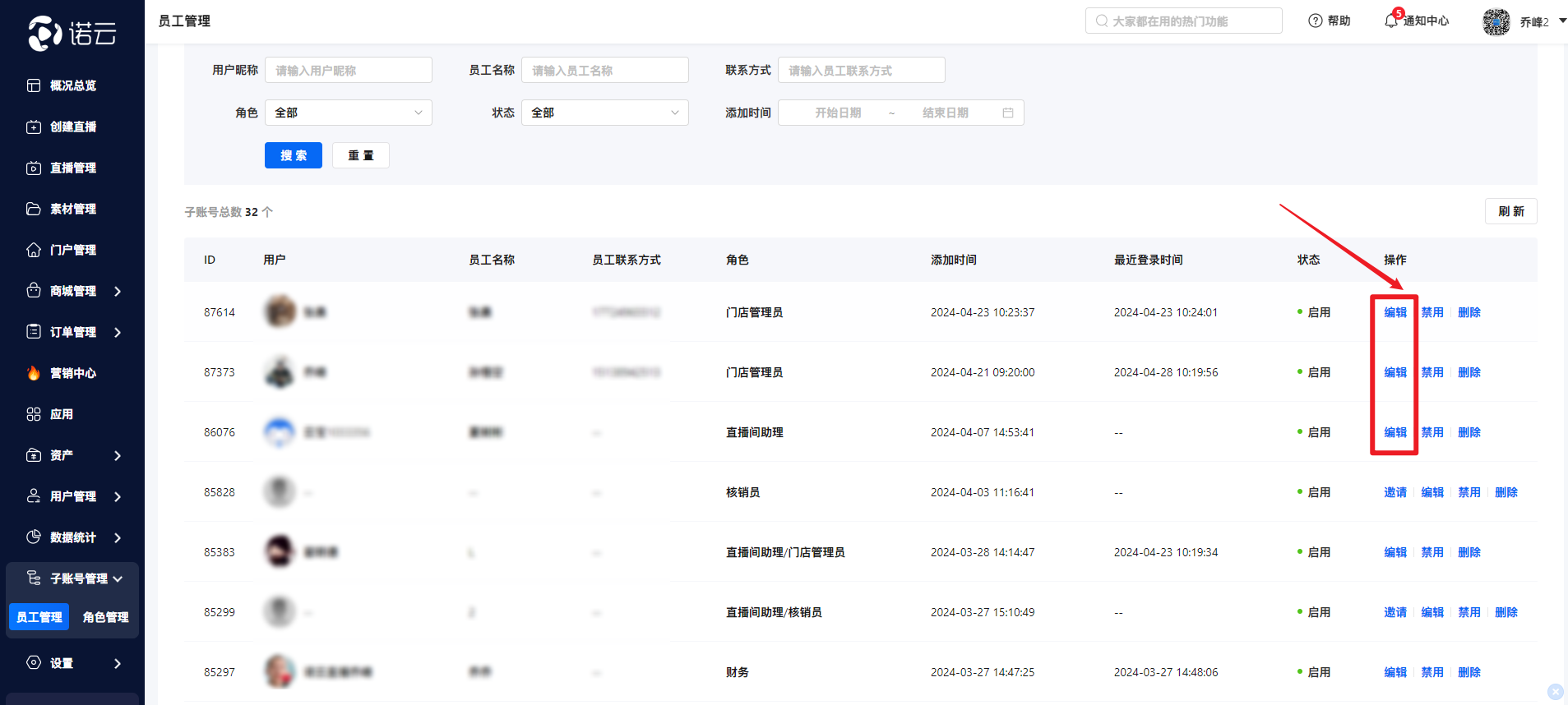Image resolution: width=1568 pixels, height=705 pixels.
Task: Open the 状态 status dropdown
Action: pyautogui.click(x=604, y=113)
